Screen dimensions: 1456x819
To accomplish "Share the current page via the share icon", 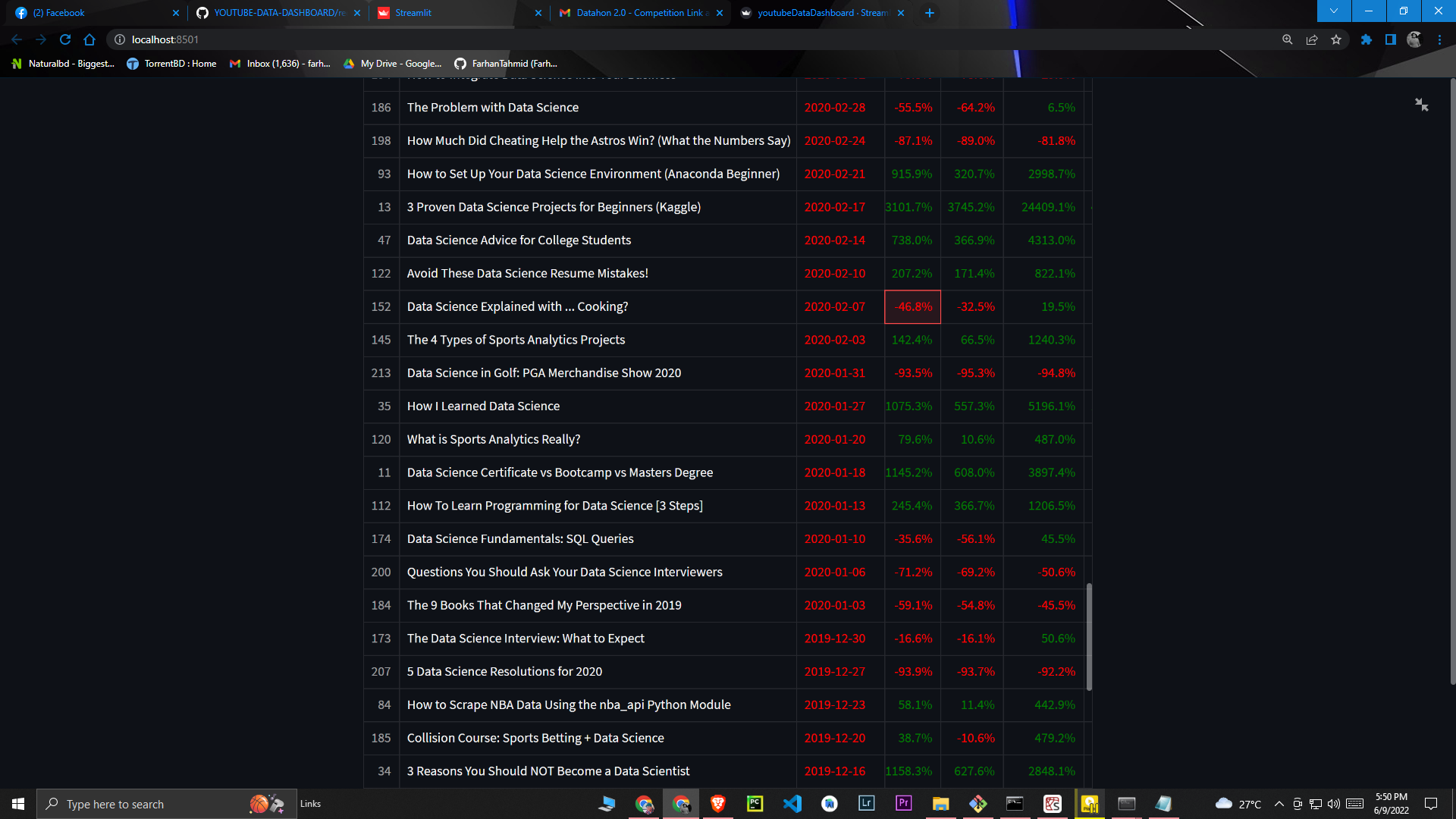I will point(1312,39).
